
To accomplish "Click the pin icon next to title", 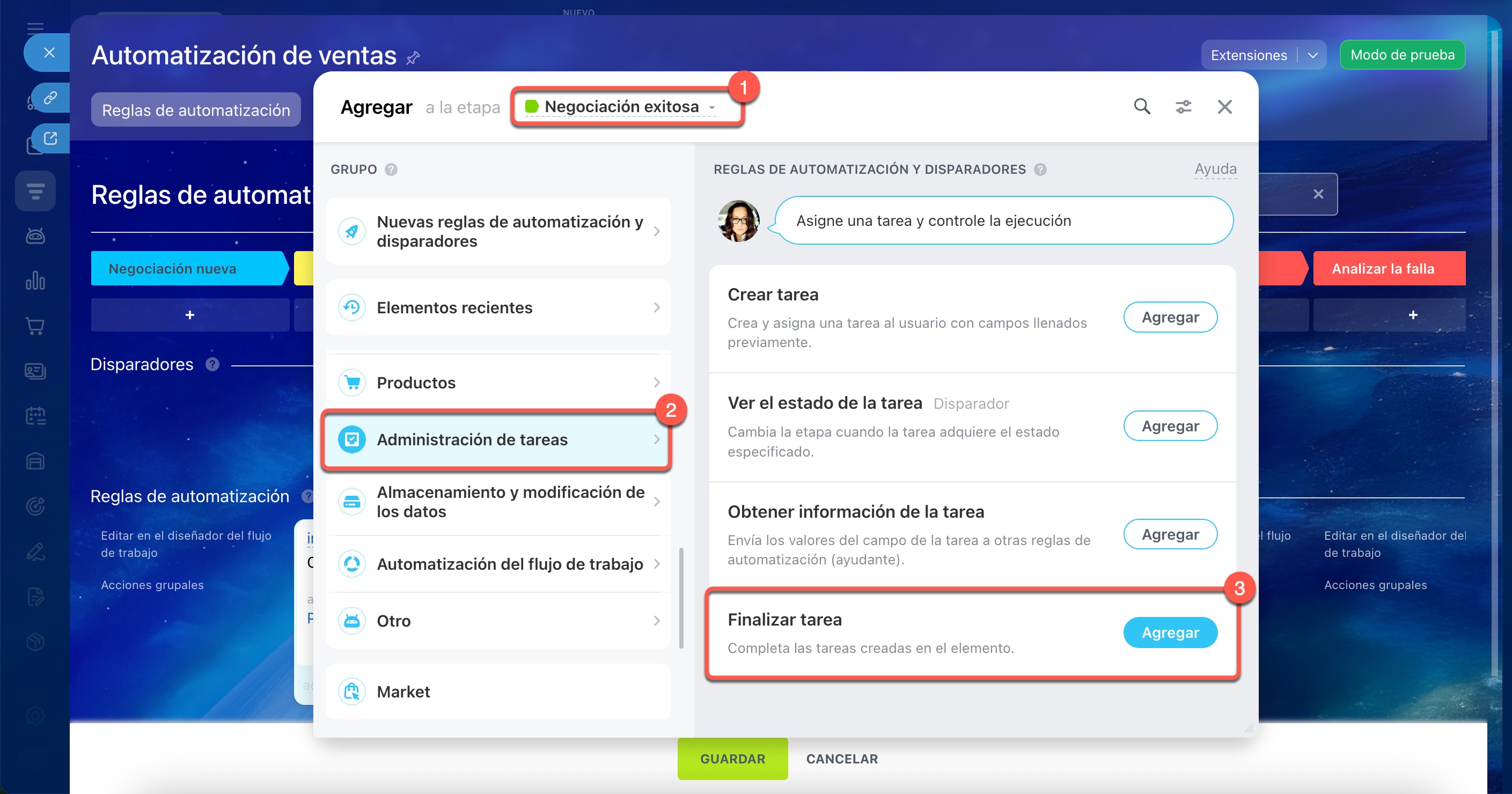I will pyautogui.click(x=413, y=57).
